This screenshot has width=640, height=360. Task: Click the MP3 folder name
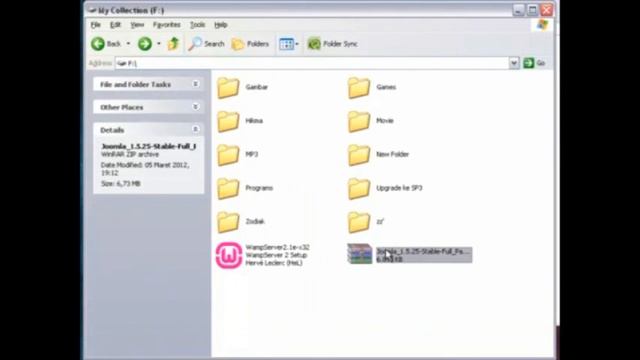tap(251, 154)
